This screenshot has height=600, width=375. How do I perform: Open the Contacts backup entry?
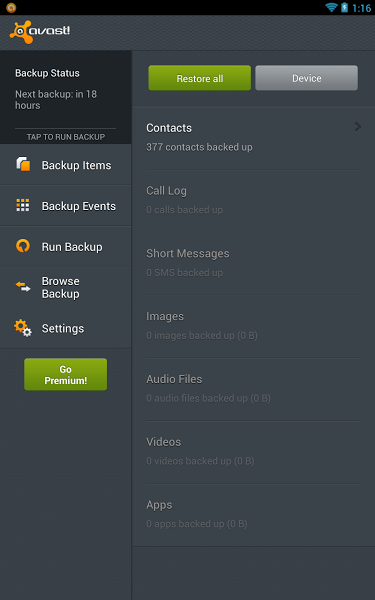click(253, 138)
